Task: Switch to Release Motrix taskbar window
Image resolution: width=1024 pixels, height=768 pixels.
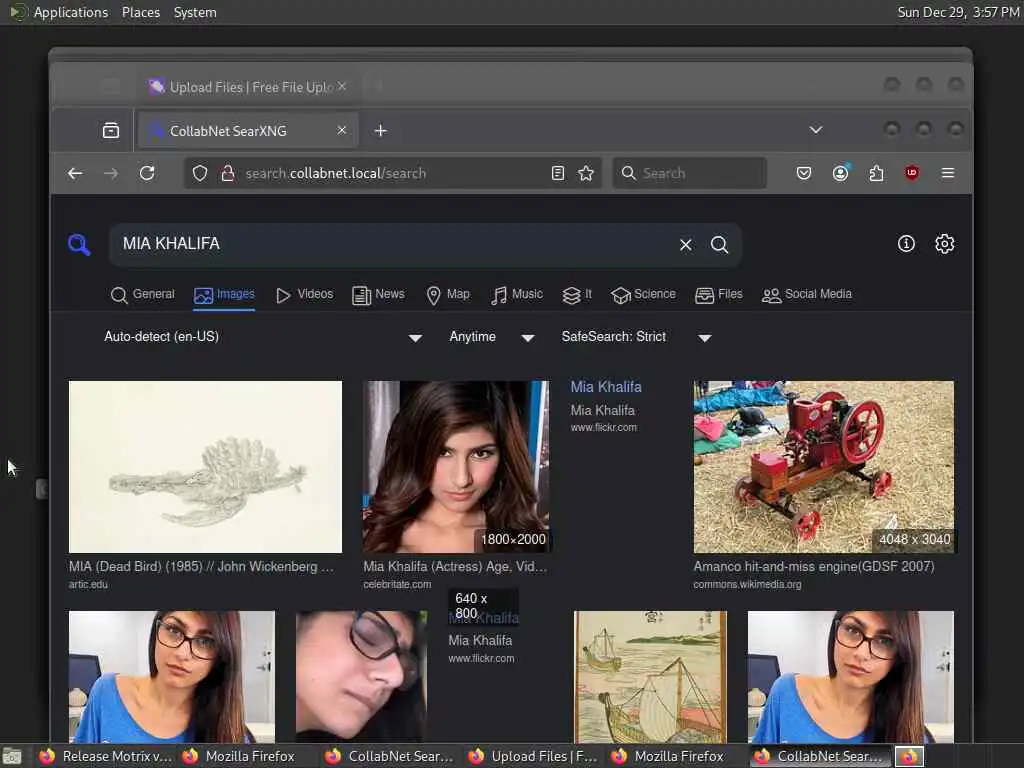Action: point(106,756)
